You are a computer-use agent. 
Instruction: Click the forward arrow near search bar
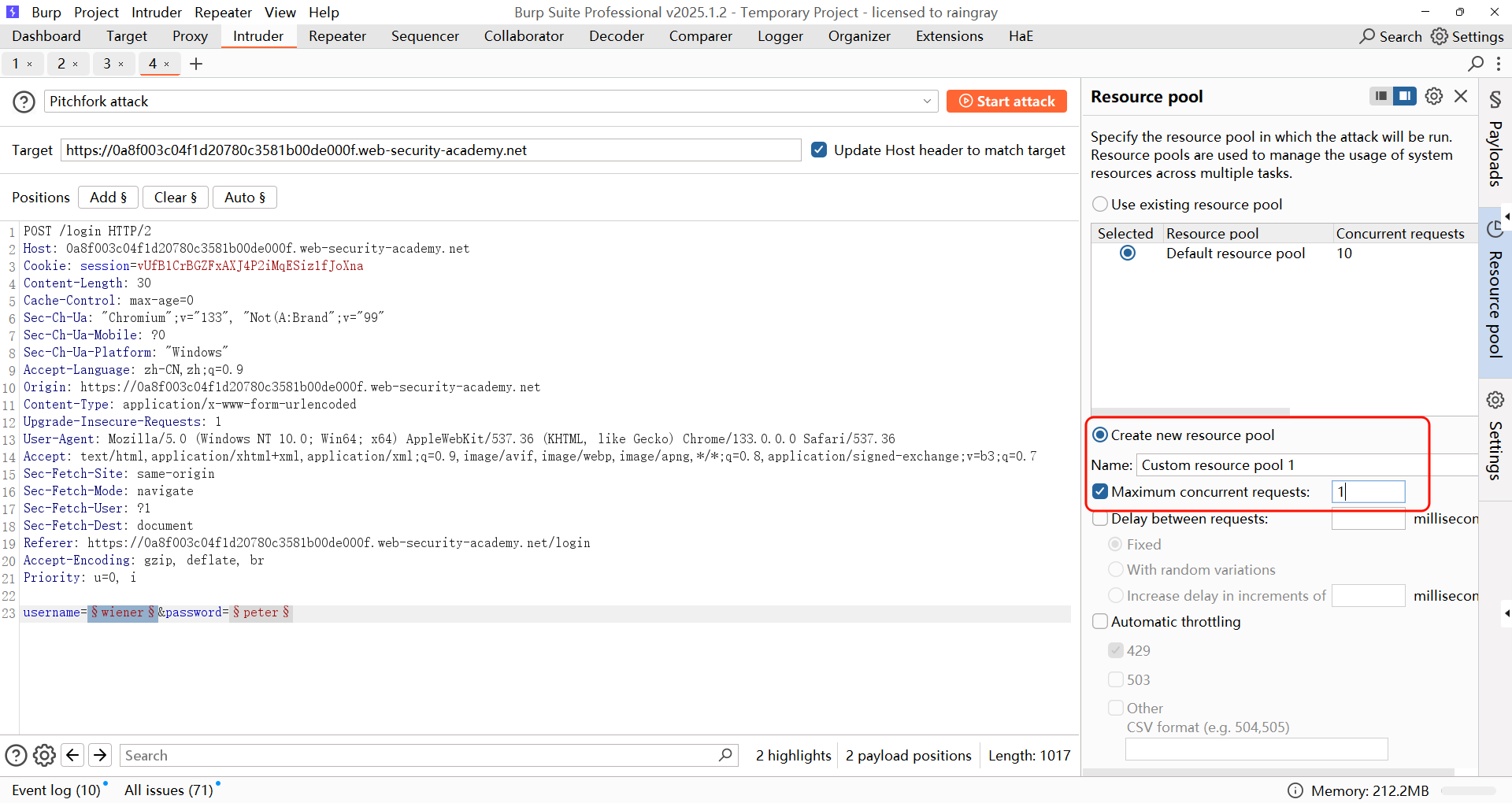pyautogui.click(x=100, y=756)
